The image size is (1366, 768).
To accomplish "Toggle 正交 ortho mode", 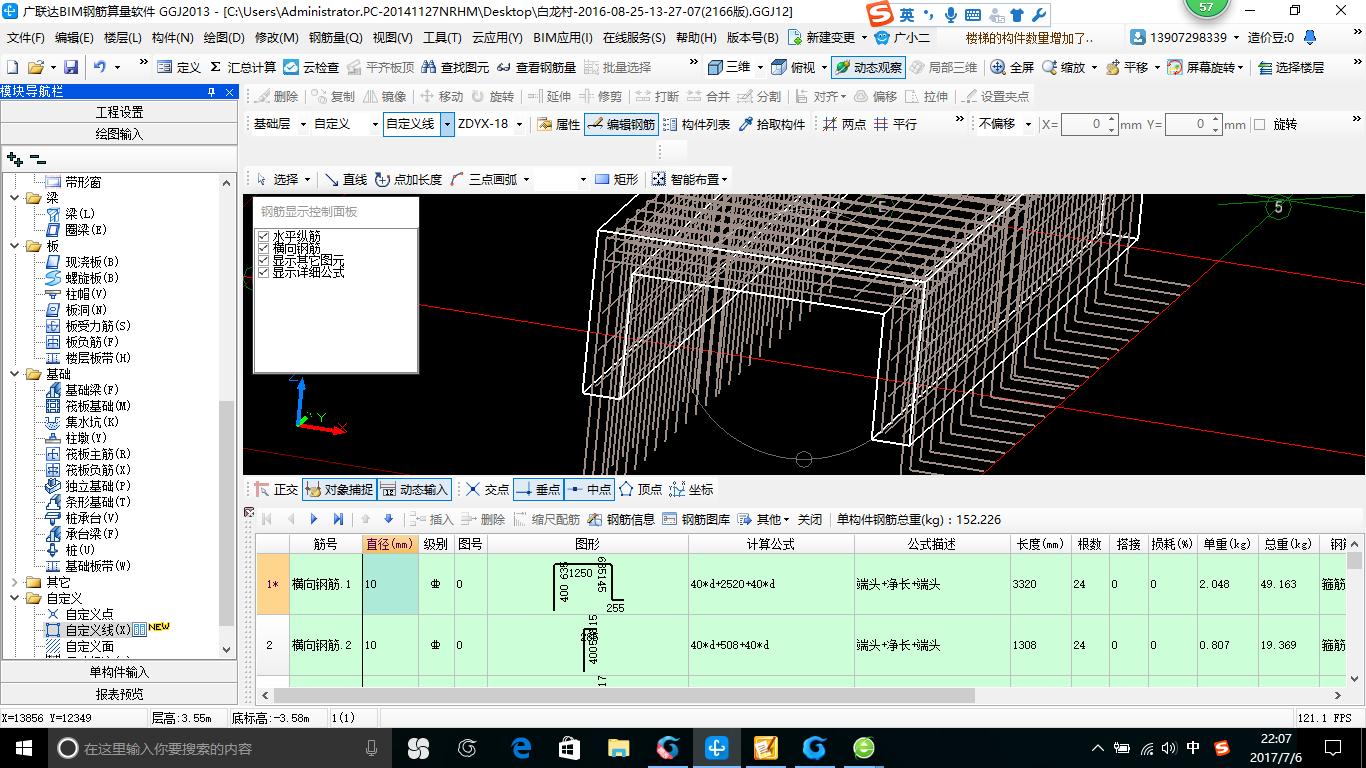I will tap(275, 489).
